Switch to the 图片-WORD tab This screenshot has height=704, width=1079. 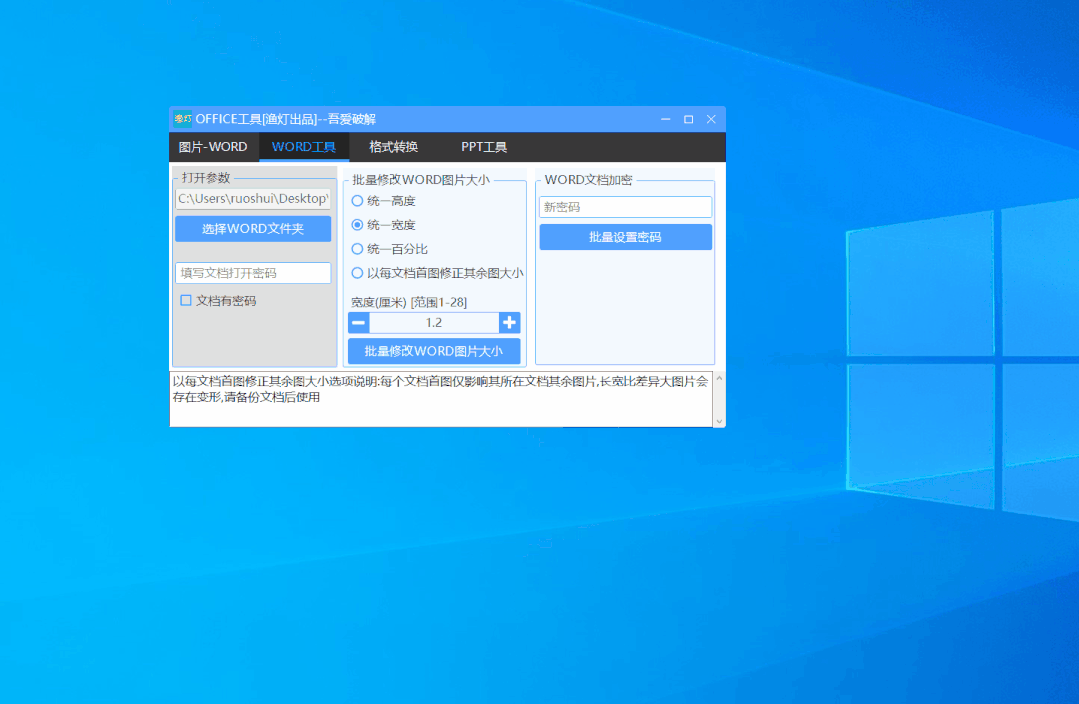click(x=213, y=147)
